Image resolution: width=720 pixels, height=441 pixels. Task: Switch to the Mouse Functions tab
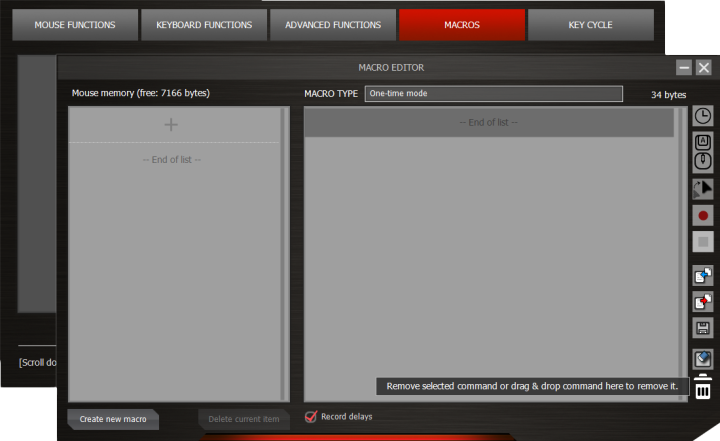click(x=75, y=25)
